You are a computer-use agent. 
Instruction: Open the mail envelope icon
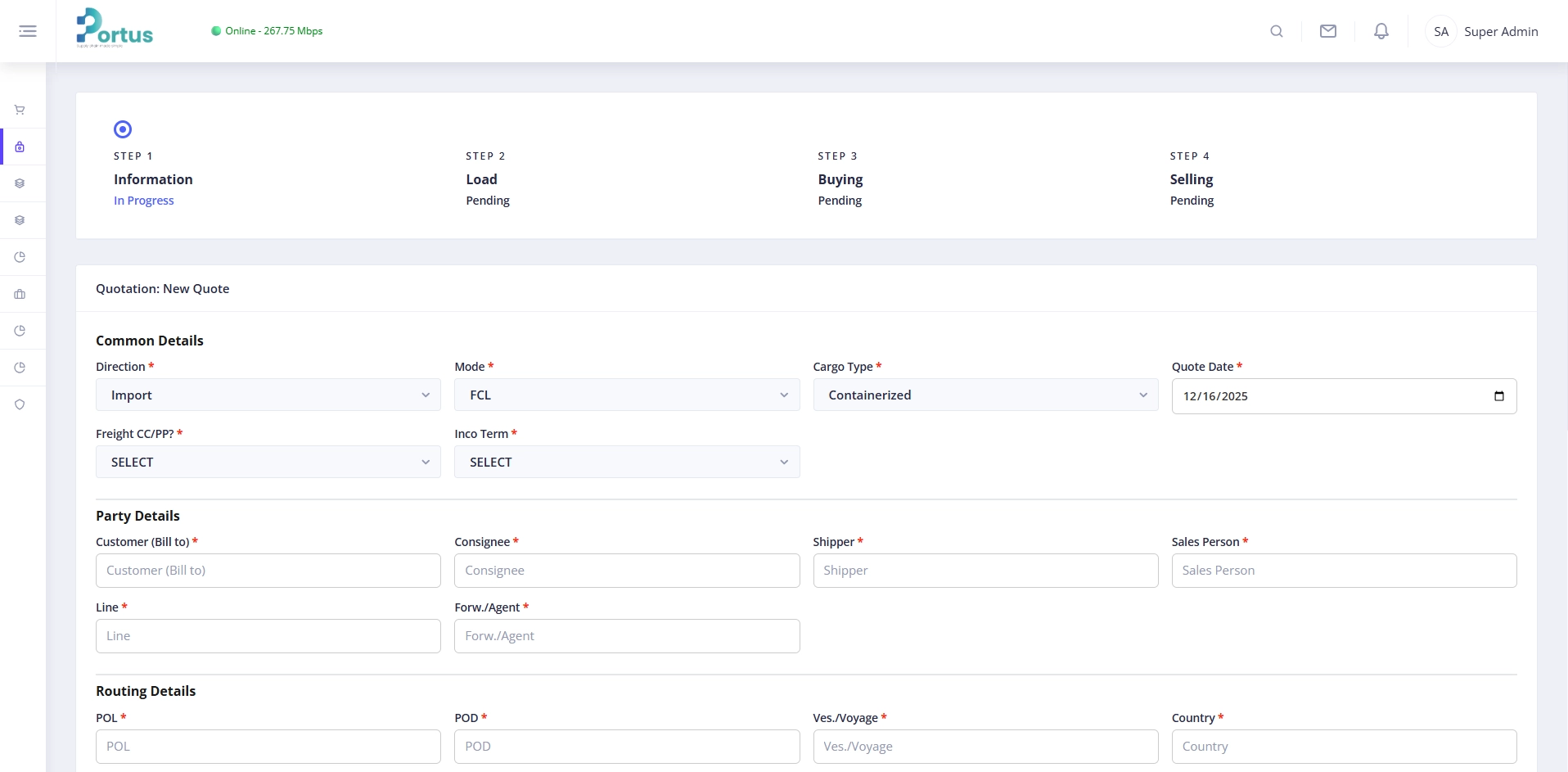point(1327,31)
